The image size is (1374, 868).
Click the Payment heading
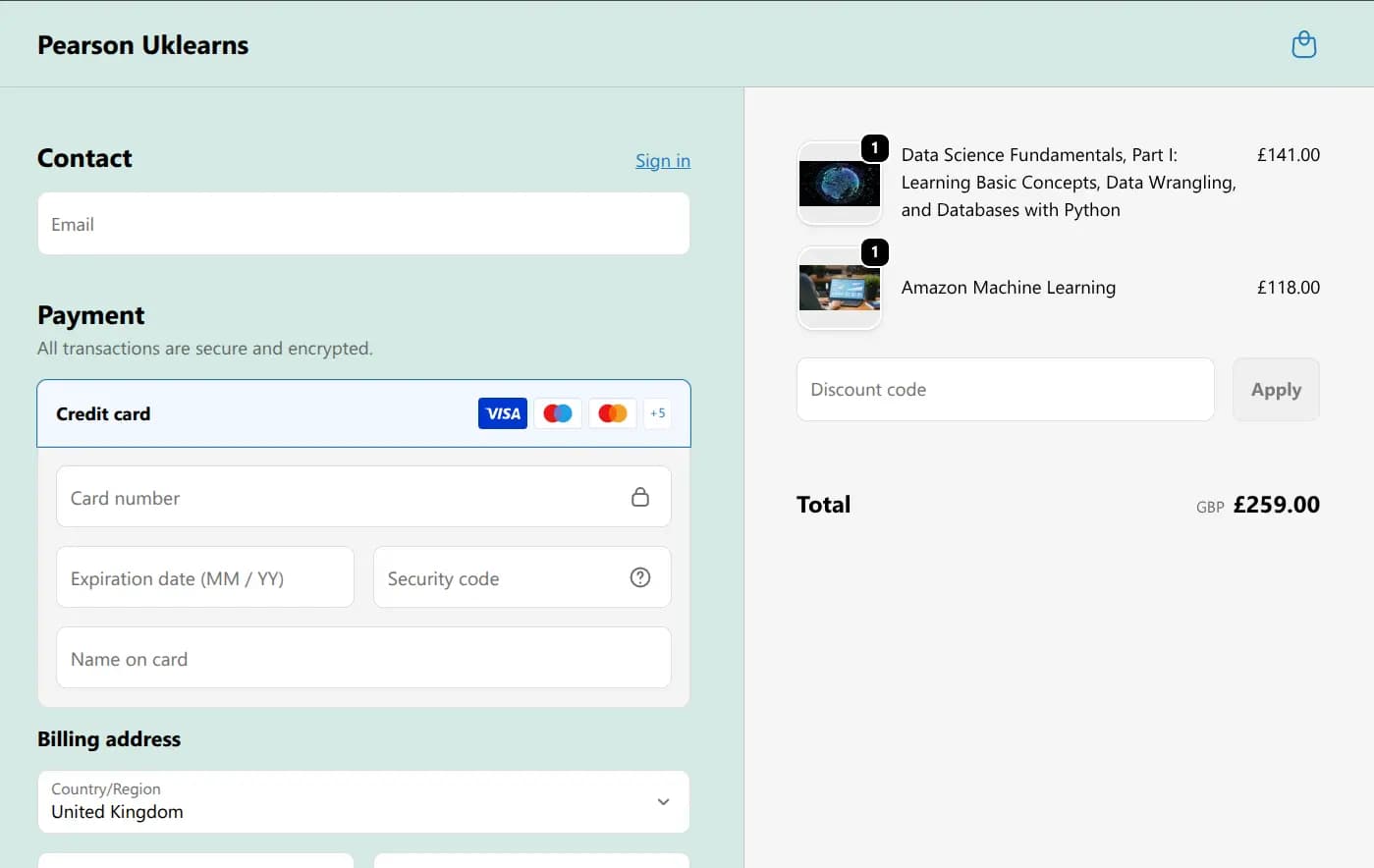pos(90,315)
